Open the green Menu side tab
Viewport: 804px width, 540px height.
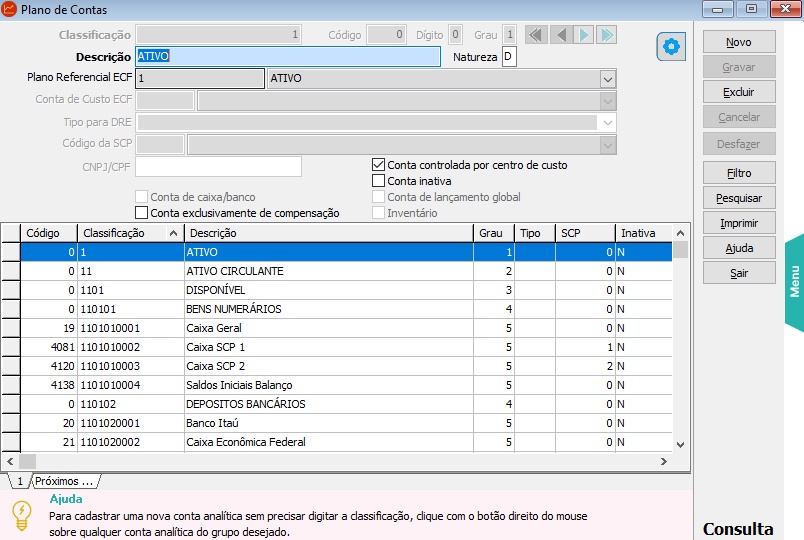[794, 282]
